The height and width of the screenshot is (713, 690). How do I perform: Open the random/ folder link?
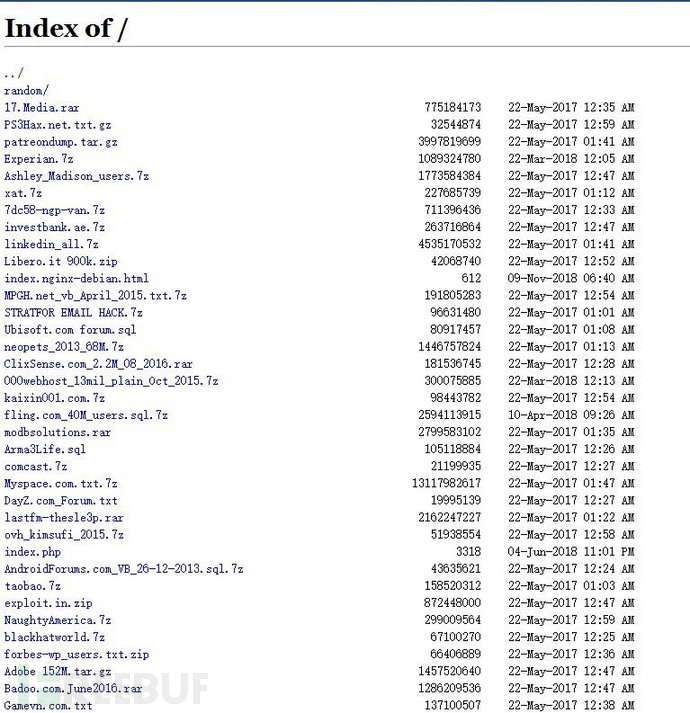click(26, 90)
